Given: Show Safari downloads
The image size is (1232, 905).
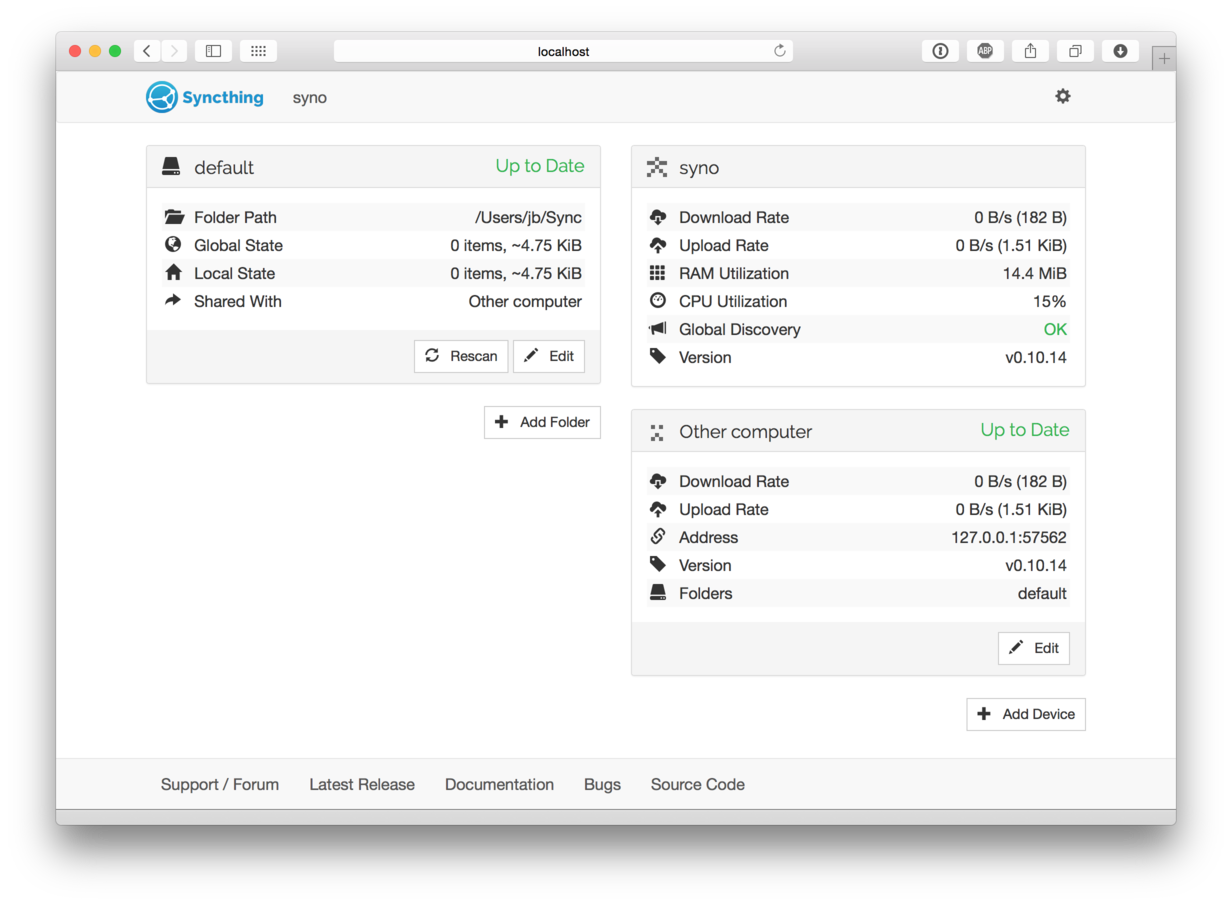Looking at the screenshot, I should [x=1120, y=51].
